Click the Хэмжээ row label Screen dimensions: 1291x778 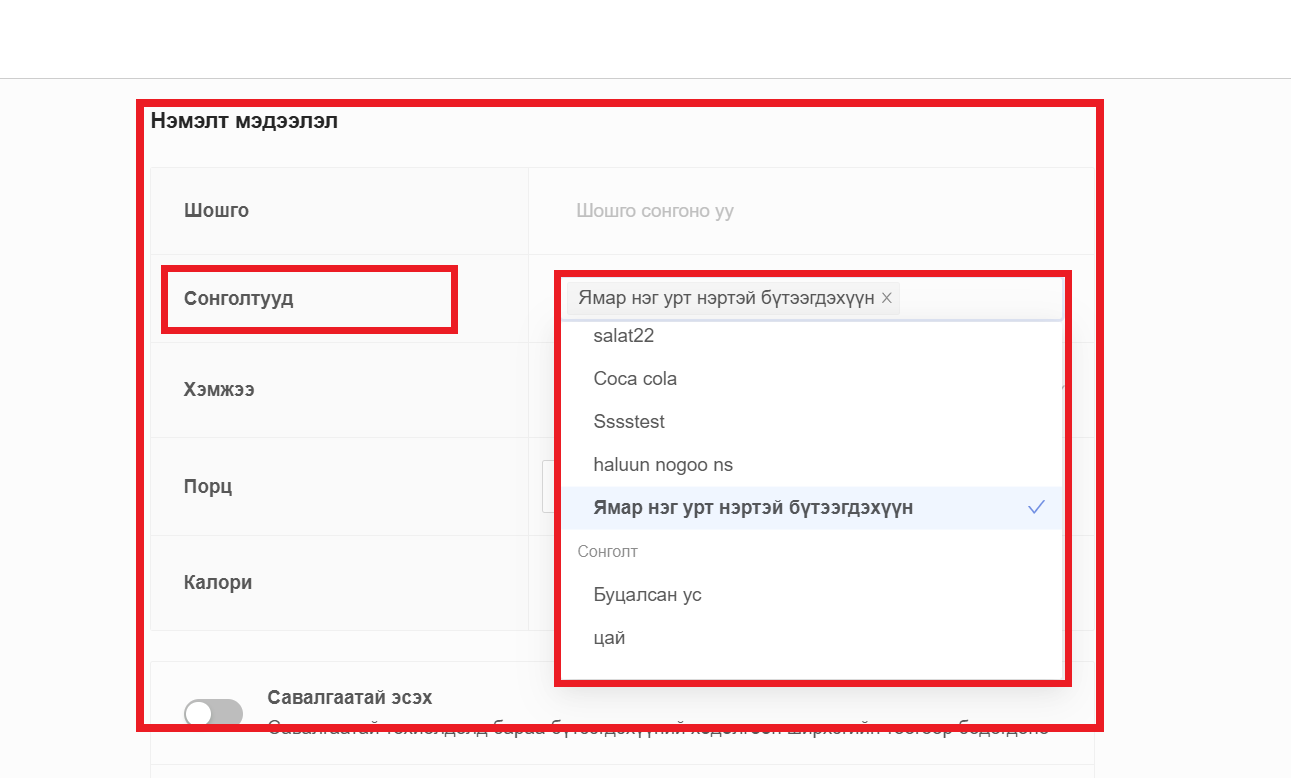coord(219,390)
